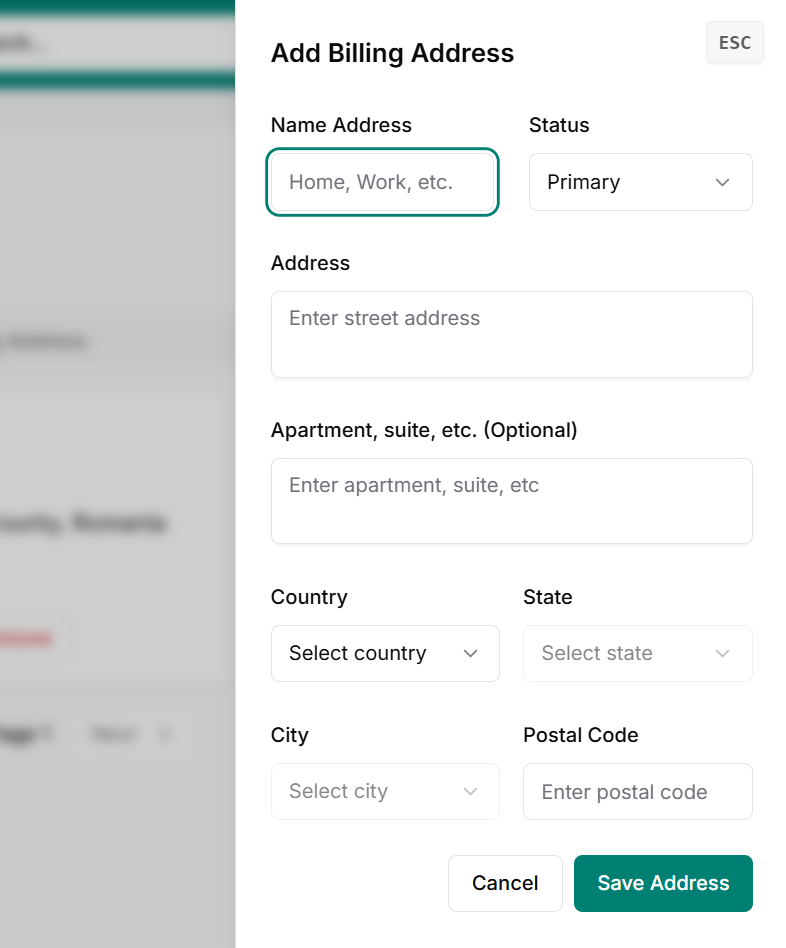Image resolution: width=786 pixels, height=948 pixels.
Task: Click the Name Address field label
Action: (341, 125)
